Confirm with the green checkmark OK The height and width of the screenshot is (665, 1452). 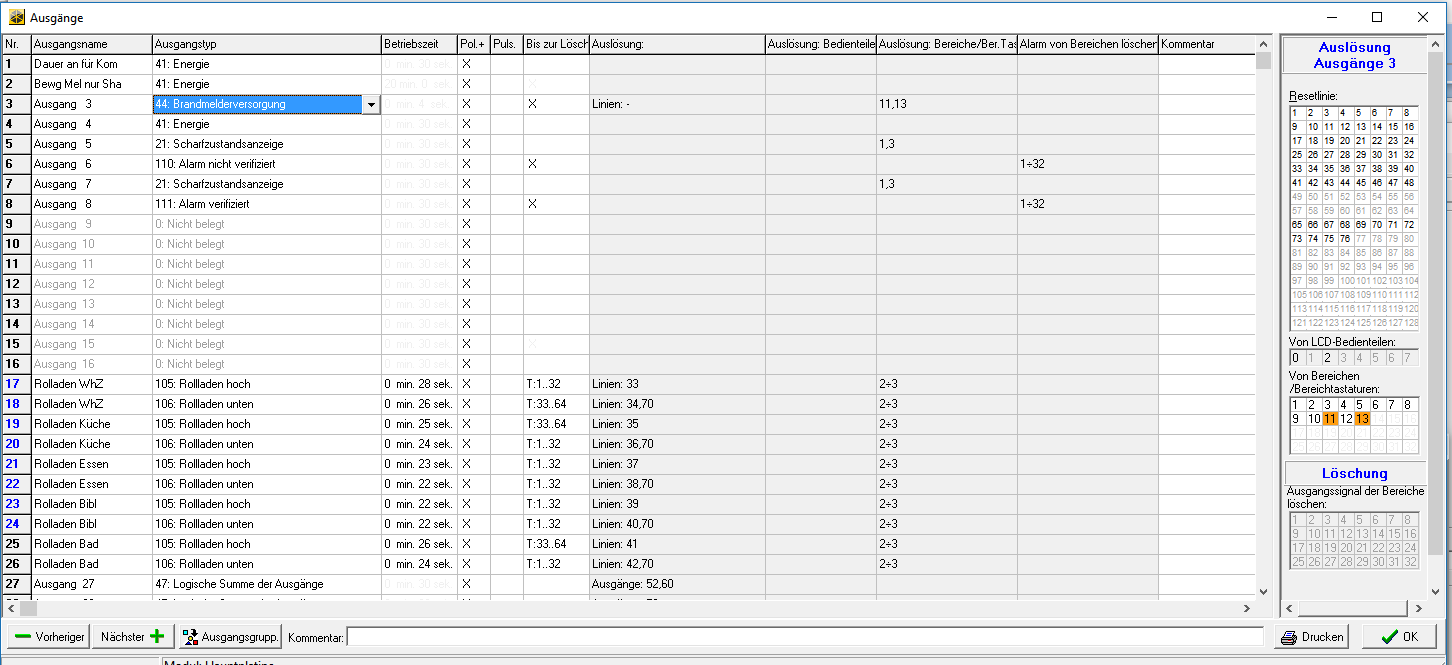(1386, 637)
